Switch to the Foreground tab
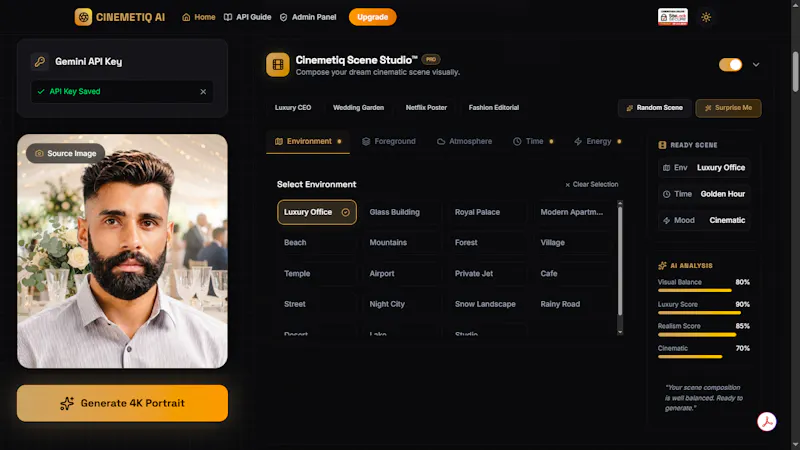This screenshot has width=800, height=450. [x=389, y=141]
